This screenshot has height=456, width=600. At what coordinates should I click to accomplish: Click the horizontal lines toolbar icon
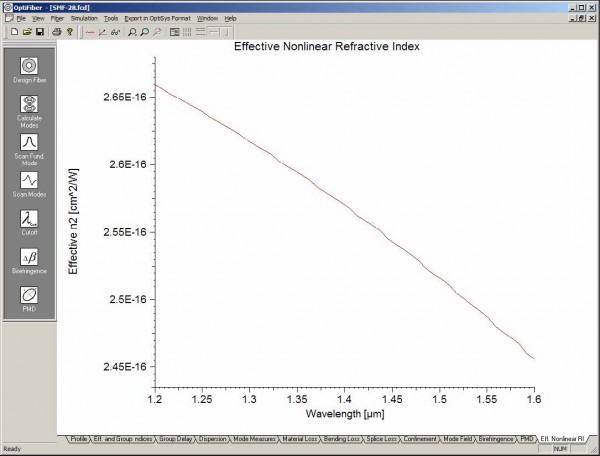click(201, 33)
